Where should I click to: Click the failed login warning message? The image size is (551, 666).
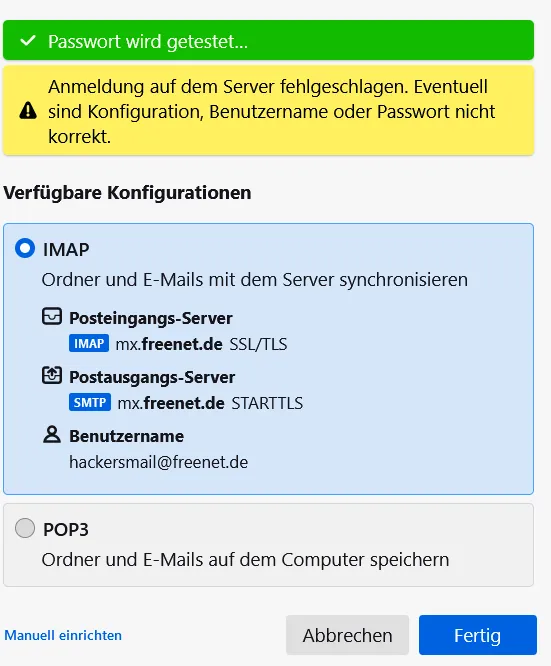pos(268,111)
